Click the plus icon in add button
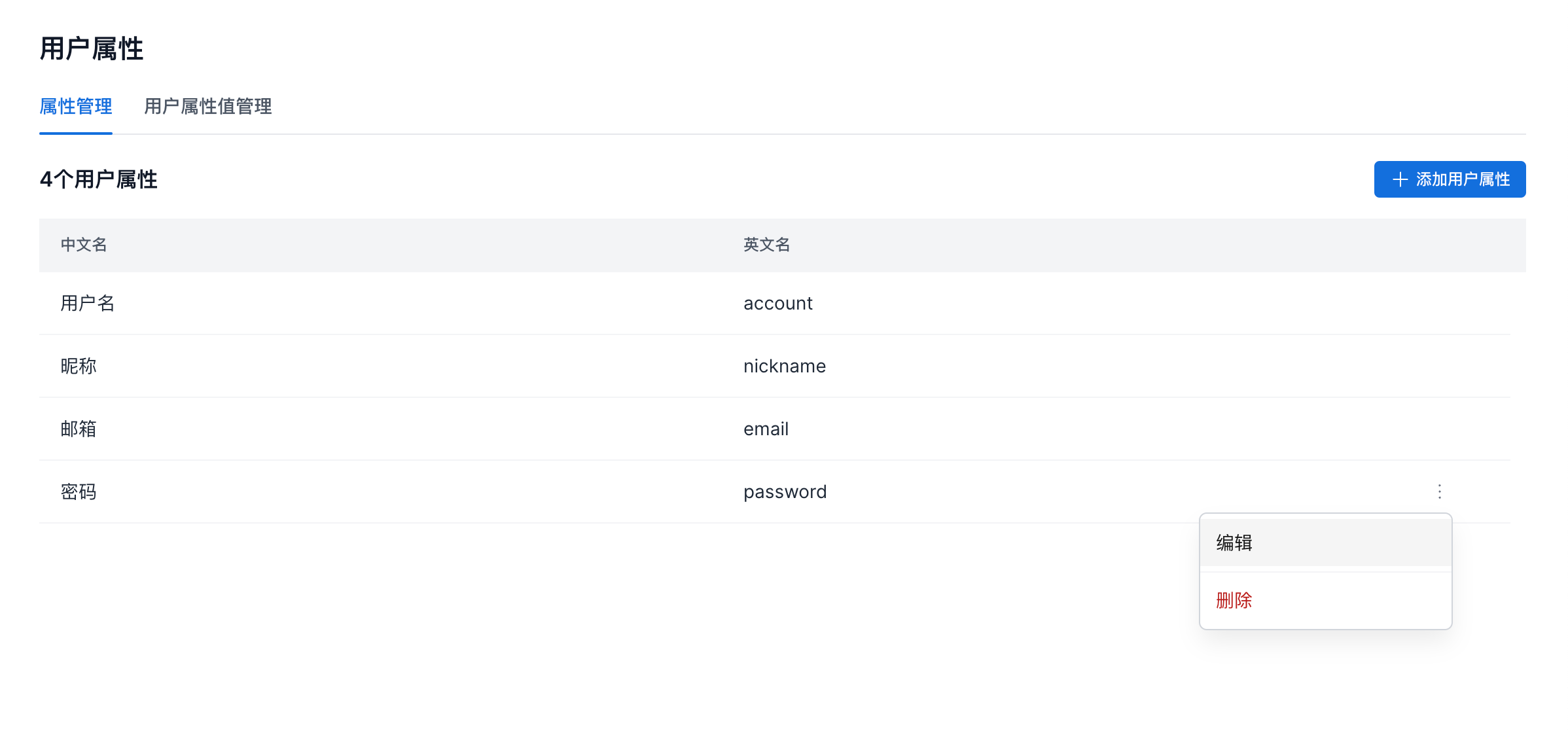The image size is (1568, 733). (x=1400, y=179)
